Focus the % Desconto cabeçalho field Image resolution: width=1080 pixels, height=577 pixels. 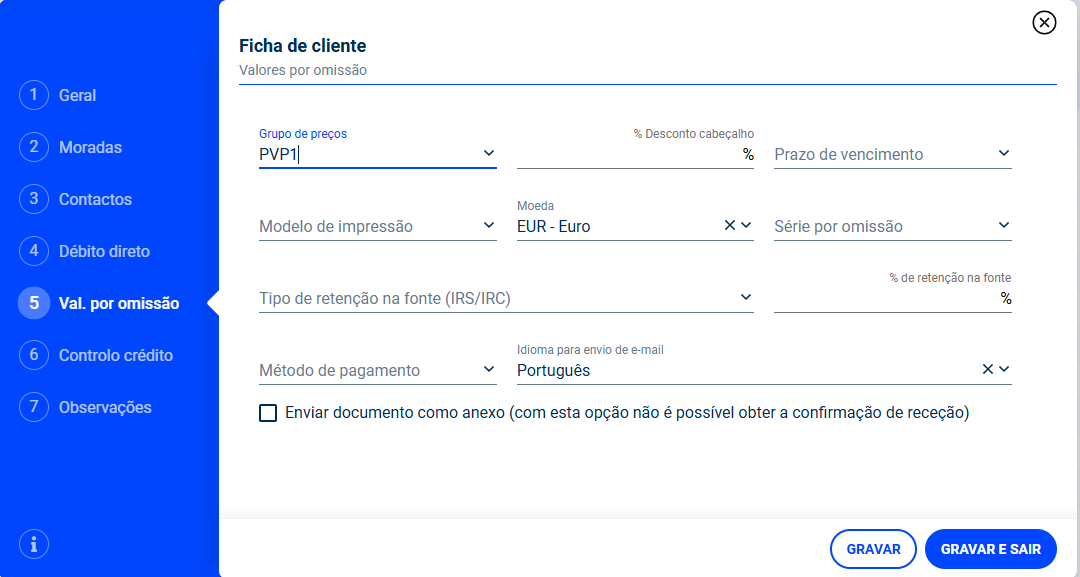(x=635, y=154)
